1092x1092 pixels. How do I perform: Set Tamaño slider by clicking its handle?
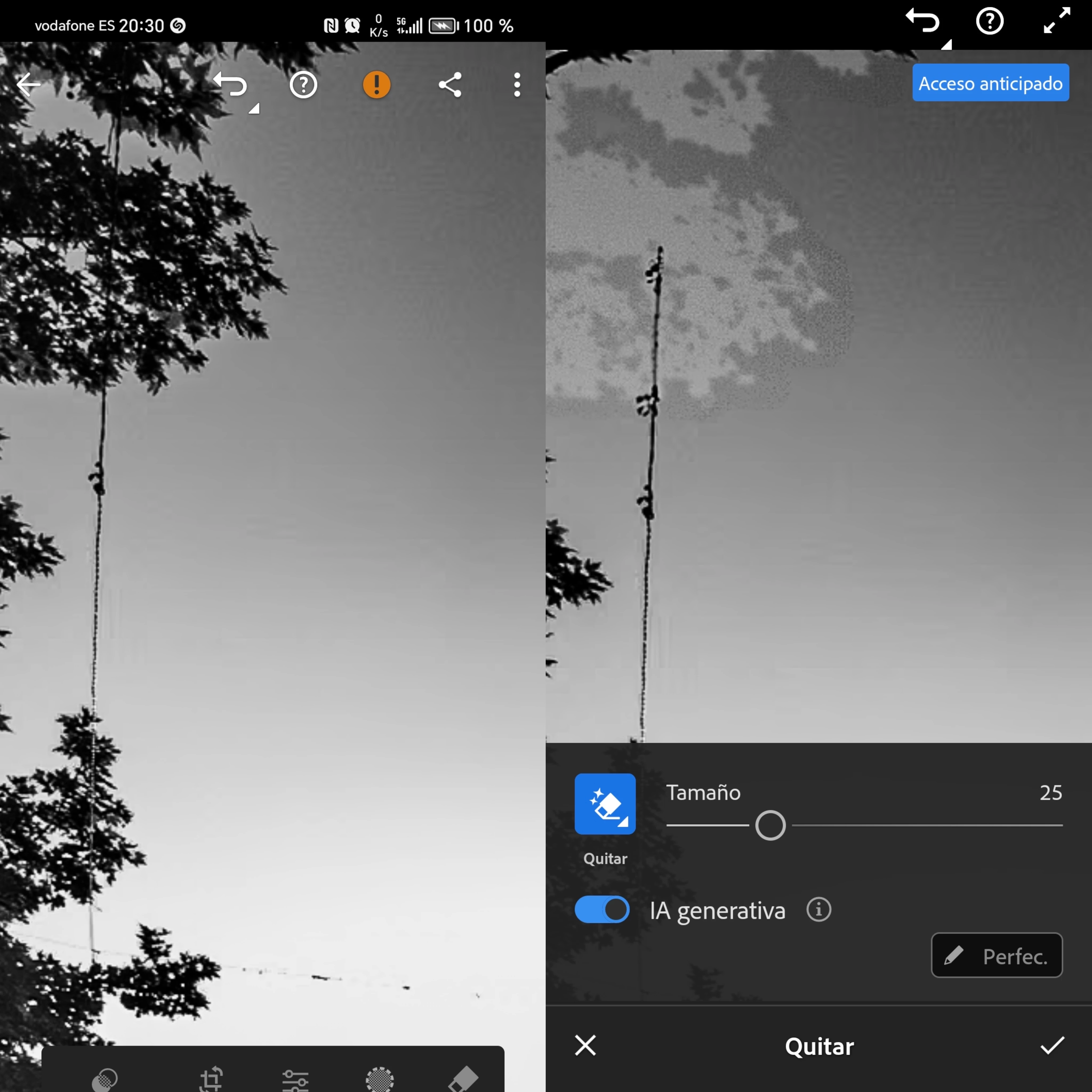[x=770, y=825]
